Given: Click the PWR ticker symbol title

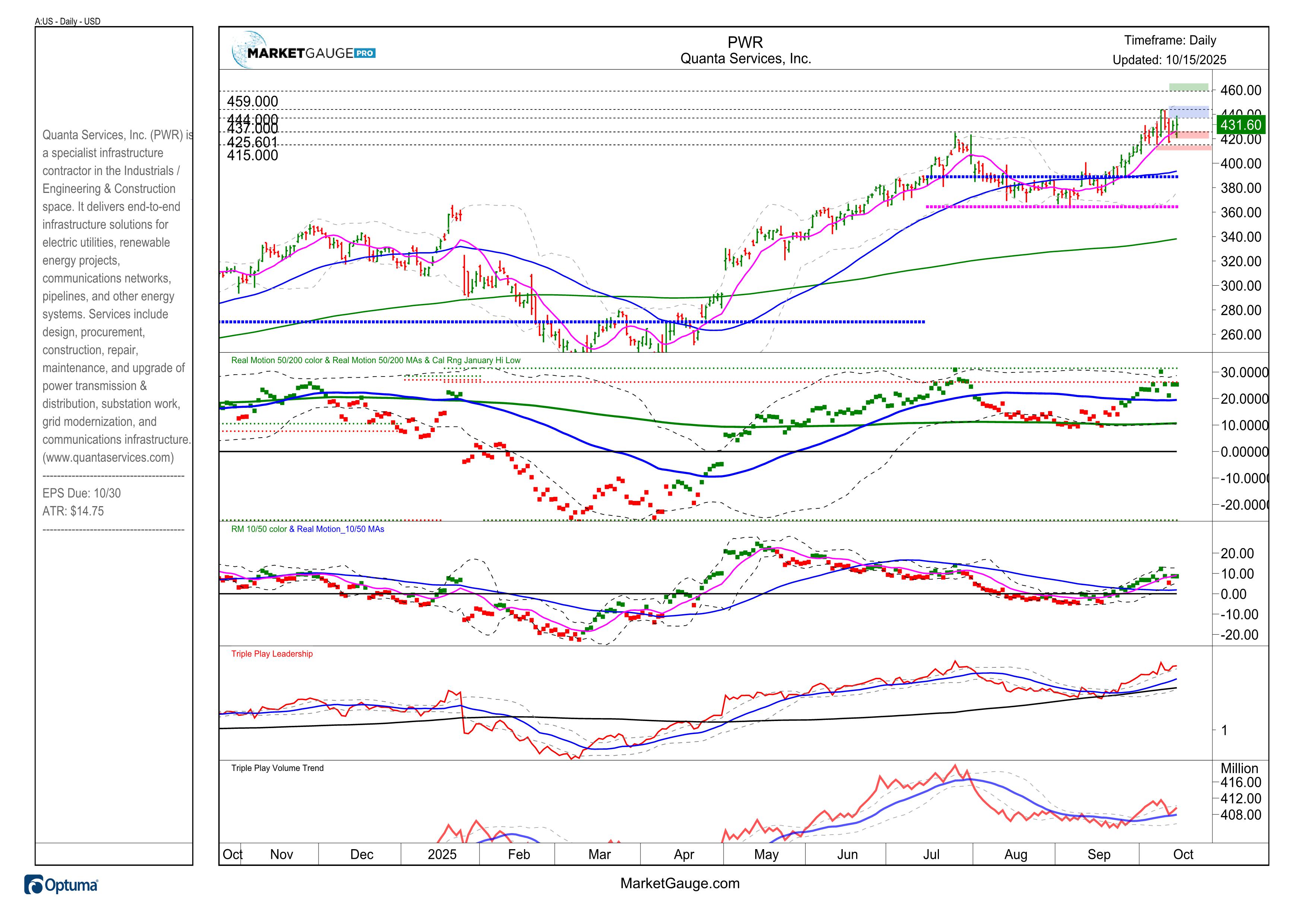Looking at the screenshot, I should (745, 42).
